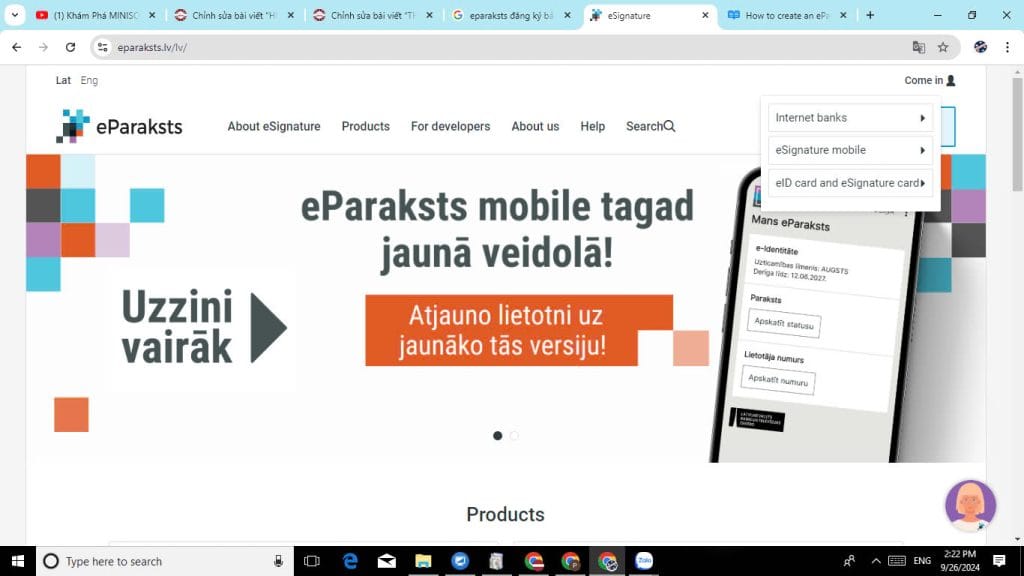This screenshot has width=1024, height=576.
Task: Expand the eSignature mobile login option
Action: 849,150
